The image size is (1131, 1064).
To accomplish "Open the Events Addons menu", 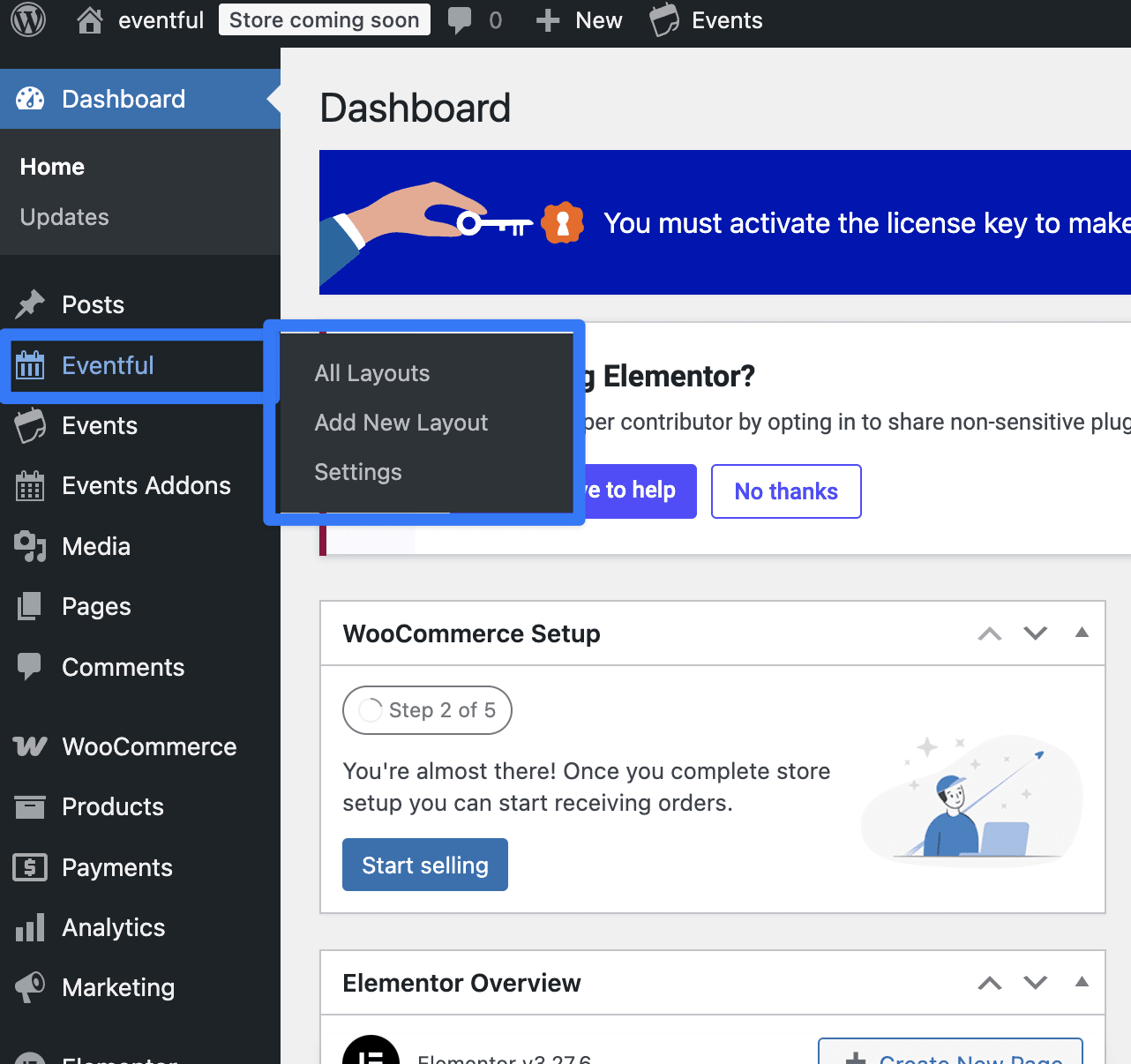I will [146, 485].
